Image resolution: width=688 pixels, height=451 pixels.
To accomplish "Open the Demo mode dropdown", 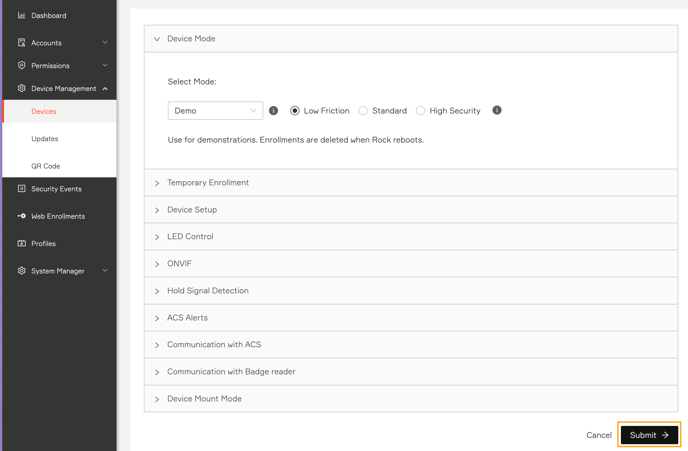I will (x=215, y=111).
